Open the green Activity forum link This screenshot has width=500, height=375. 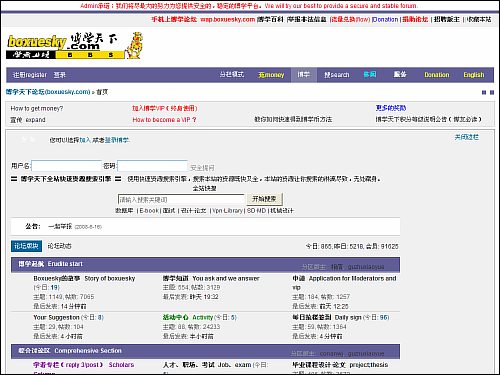188,317
